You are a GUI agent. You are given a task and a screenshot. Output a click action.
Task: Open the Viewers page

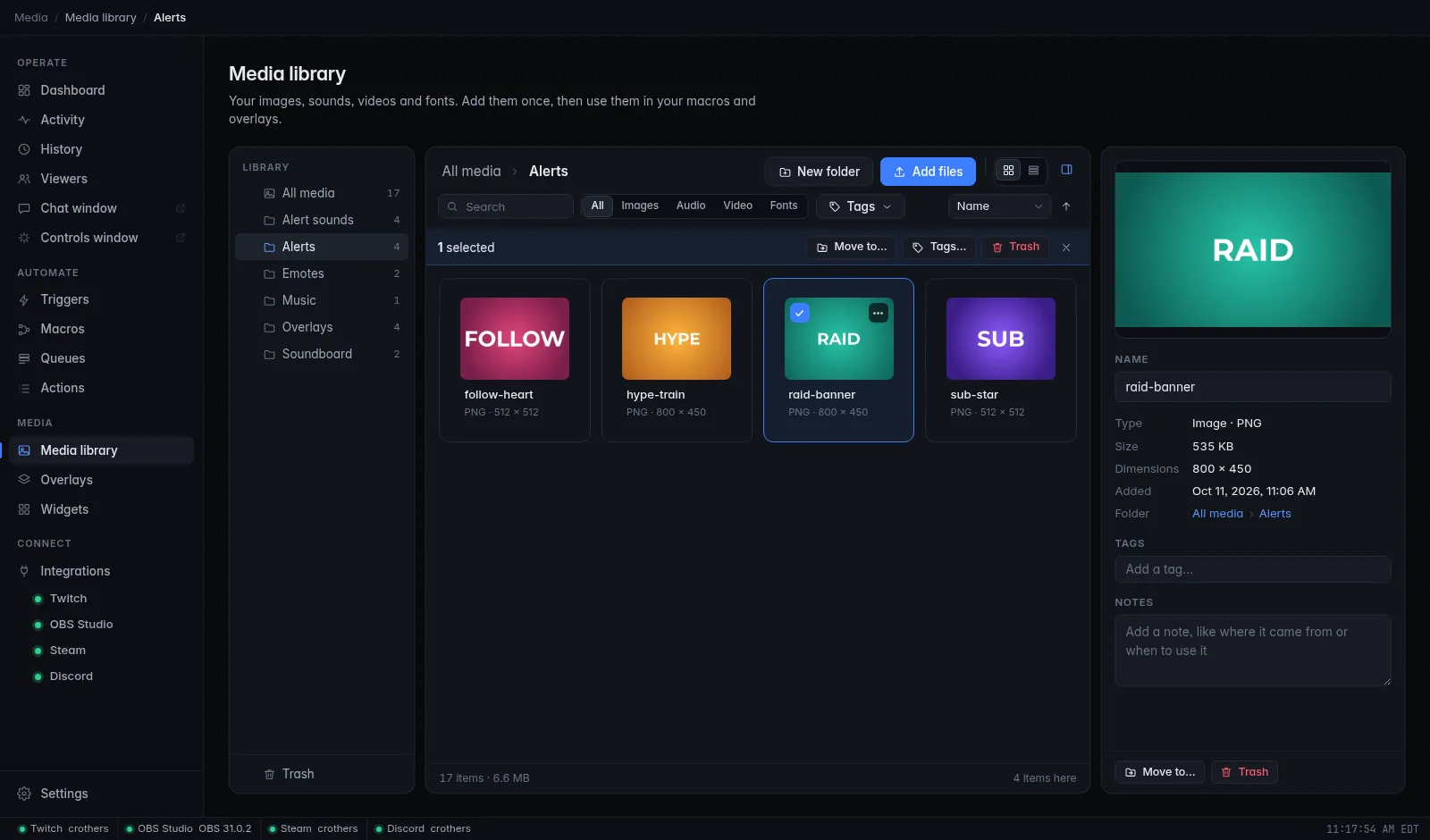point(101,179)
